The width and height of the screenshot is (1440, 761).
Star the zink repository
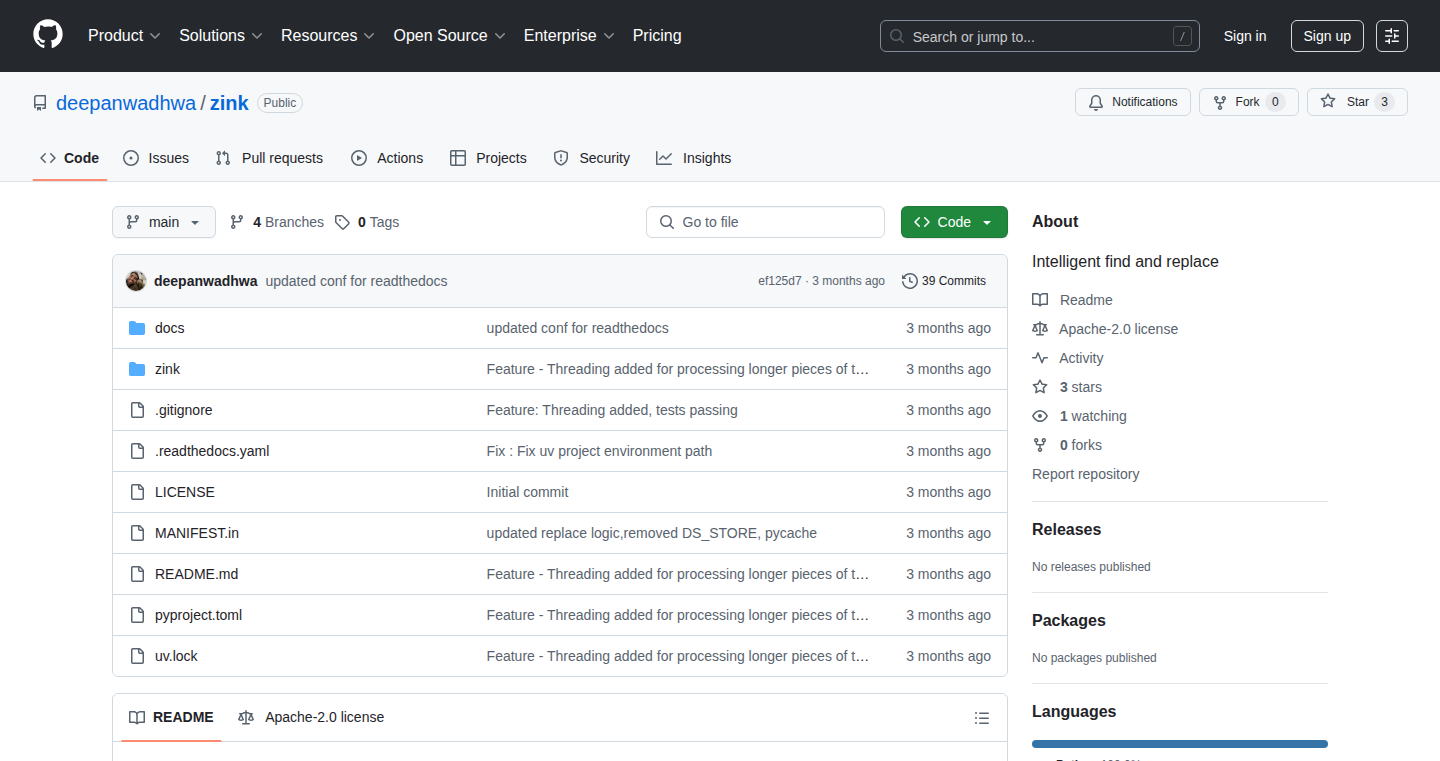point(1357,102)
